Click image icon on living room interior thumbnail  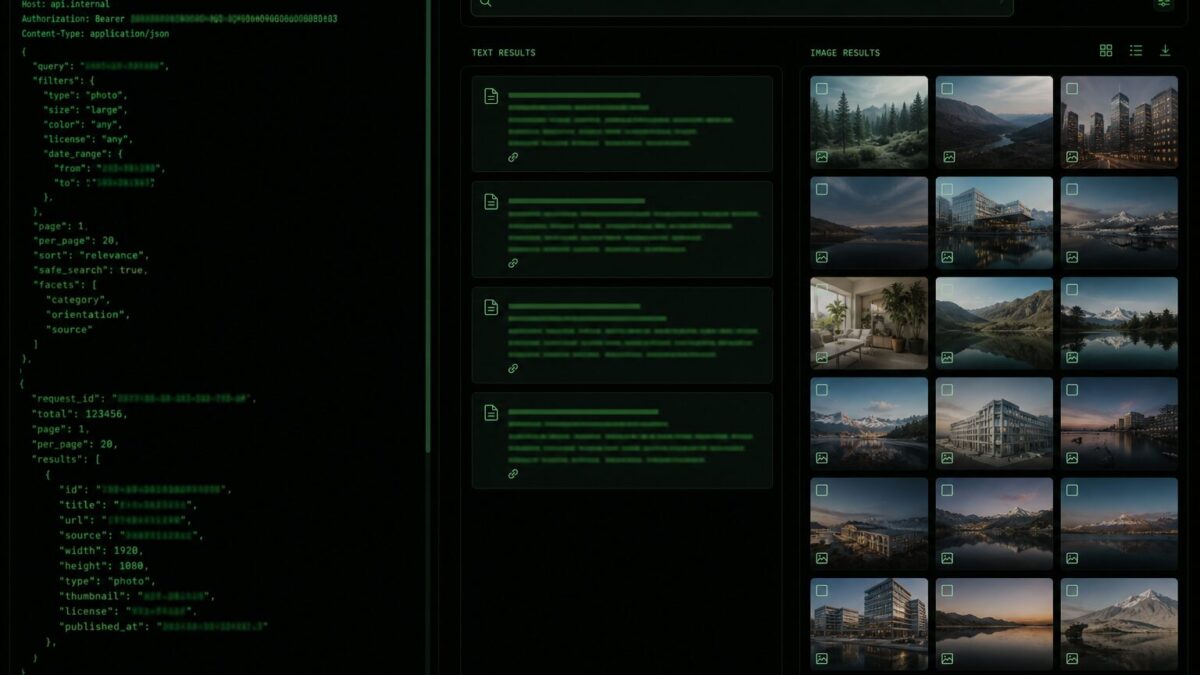(822, 357)
